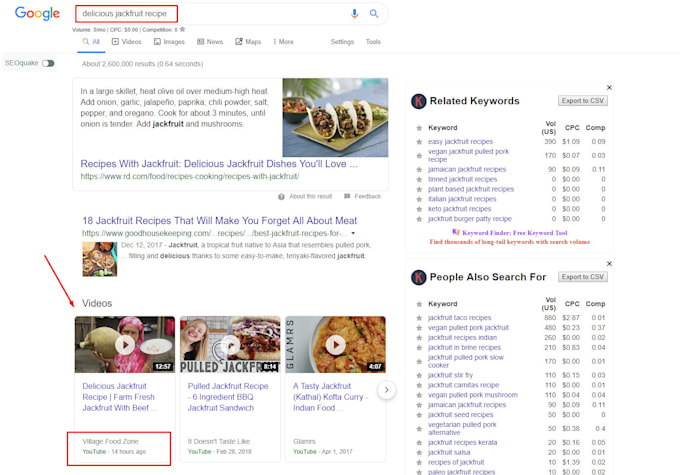Star the jackfruit recipes indian keyword
The image size is (680, 475).
tap(419, 338)
